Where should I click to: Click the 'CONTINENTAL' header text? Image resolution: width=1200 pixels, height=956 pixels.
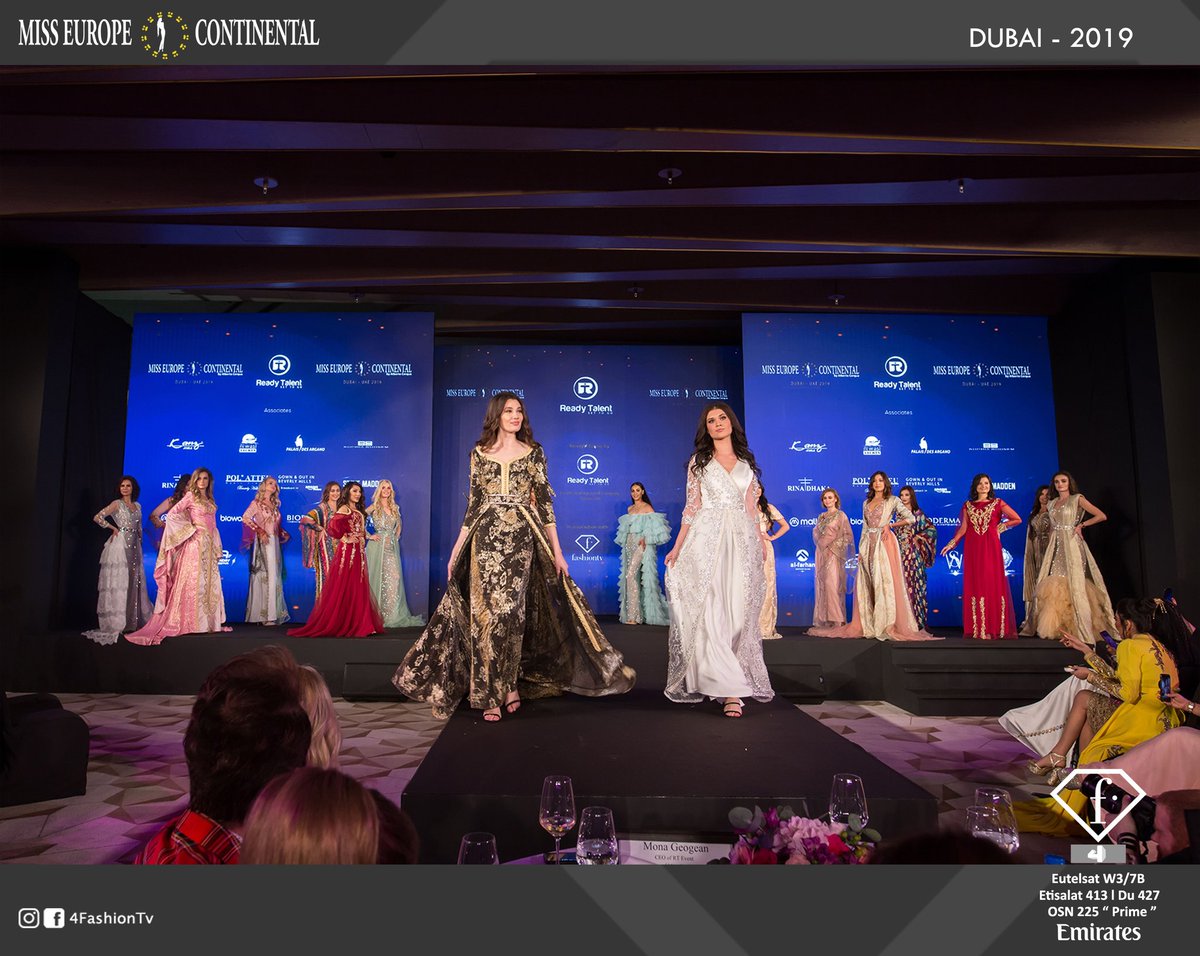[257, 34]
